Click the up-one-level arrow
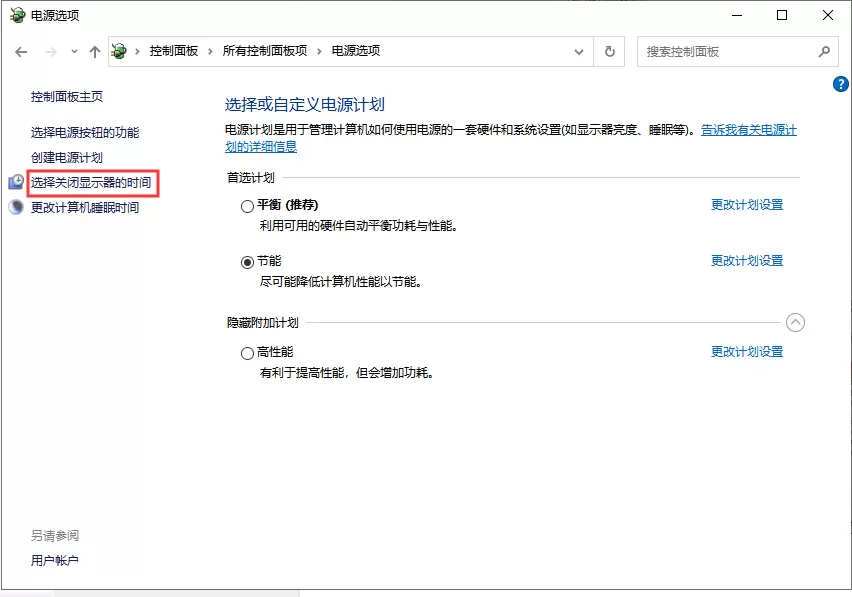Viewport: 852px width, 597px height. [x=95, y=51]
